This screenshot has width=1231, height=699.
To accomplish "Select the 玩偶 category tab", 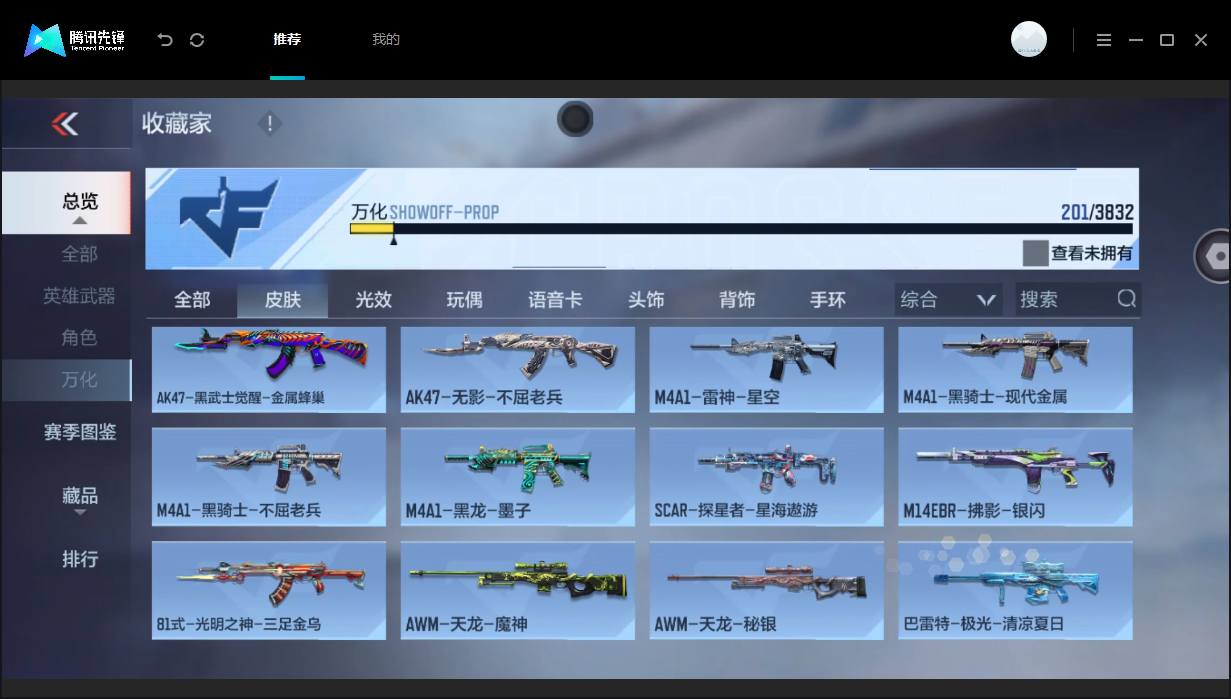I will click(x=464, y=300).
